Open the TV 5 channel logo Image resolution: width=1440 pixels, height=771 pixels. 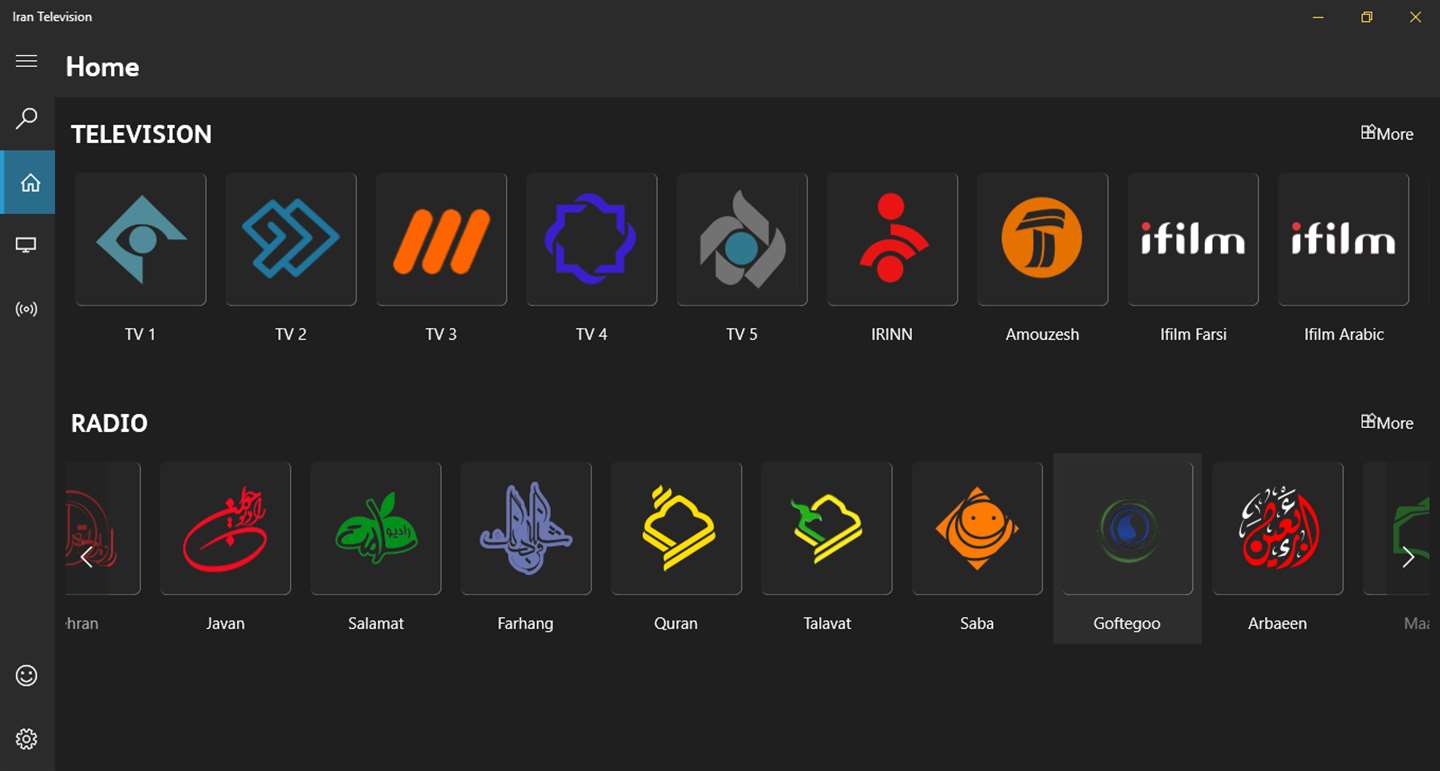tap(742, 239)
